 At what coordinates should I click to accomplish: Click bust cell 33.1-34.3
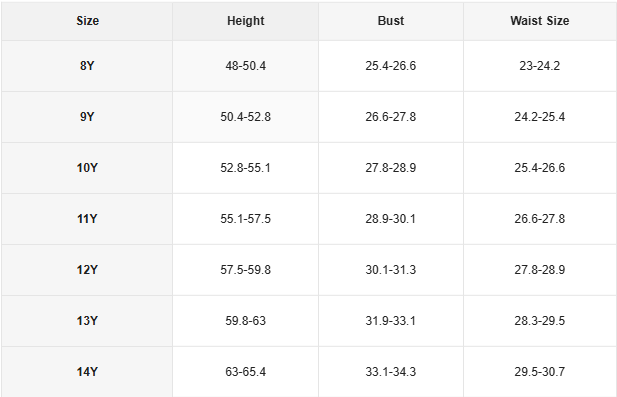(391, 372)
